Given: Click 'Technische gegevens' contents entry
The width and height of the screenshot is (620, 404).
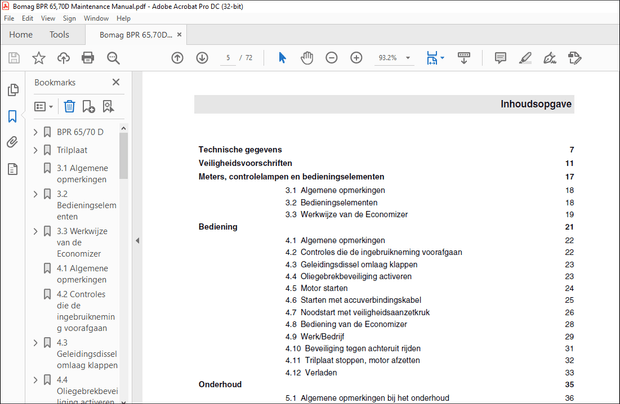Looking at the screenshot, I should [240, 149].
